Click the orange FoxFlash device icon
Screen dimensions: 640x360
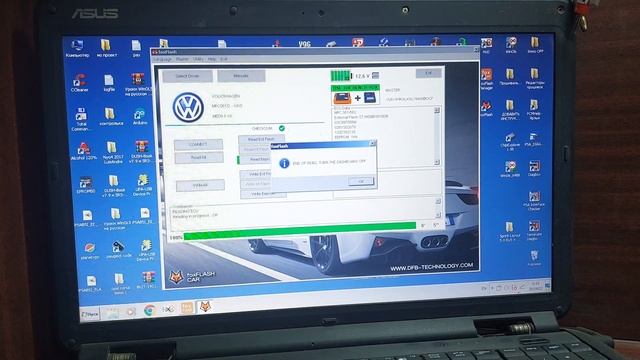(x=342, y=98)
